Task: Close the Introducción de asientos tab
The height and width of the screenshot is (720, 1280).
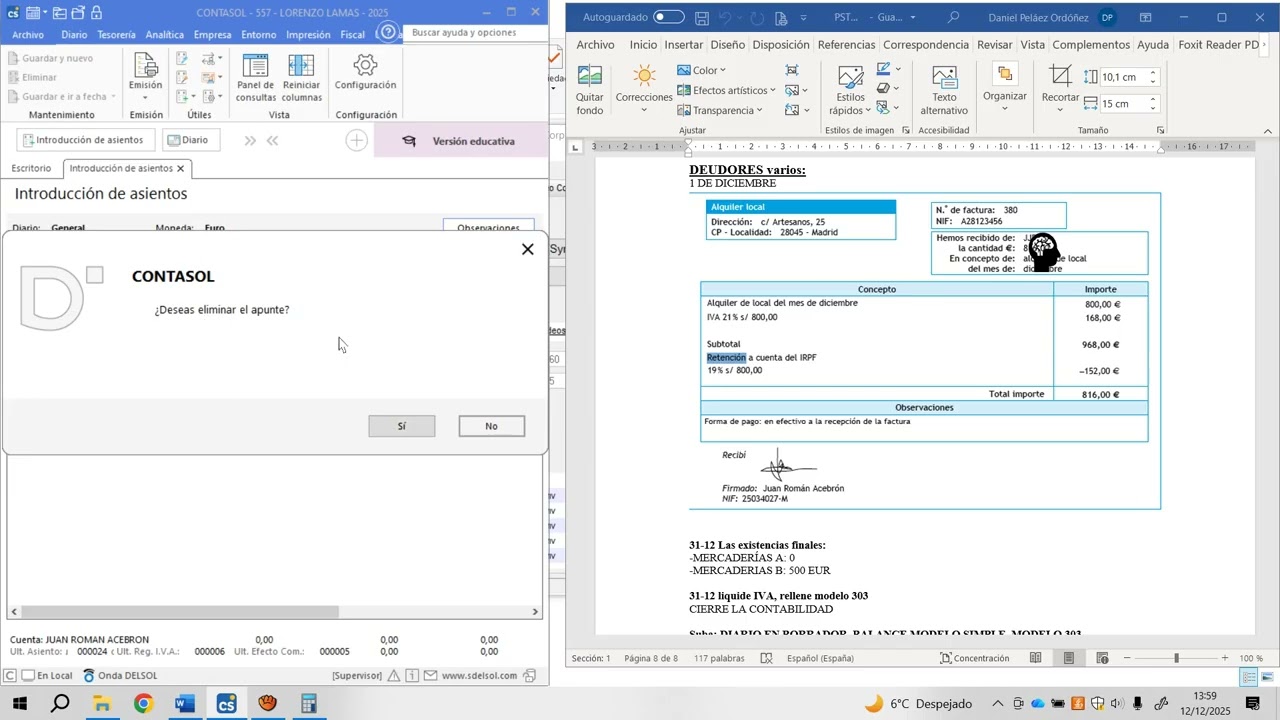Action: (181, 169)
